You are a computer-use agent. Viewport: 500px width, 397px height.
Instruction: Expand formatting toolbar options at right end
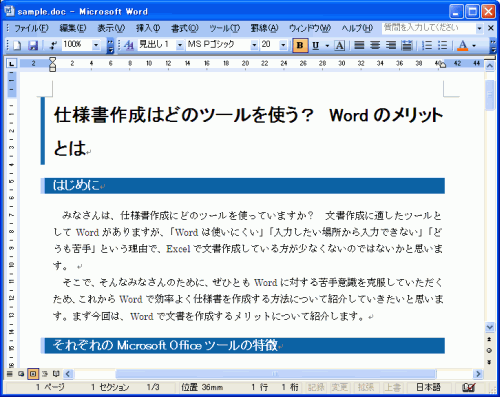(493, 45)
